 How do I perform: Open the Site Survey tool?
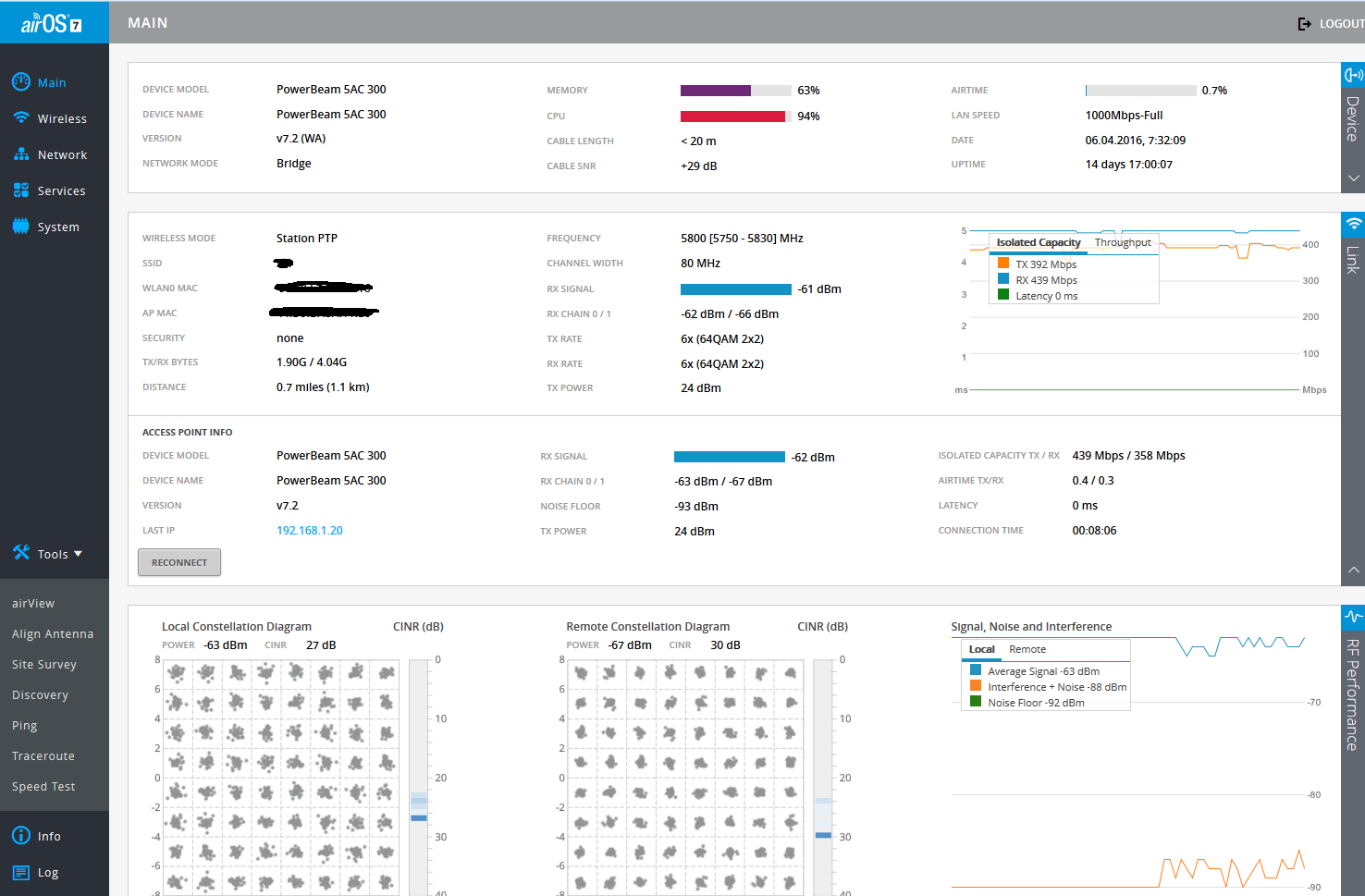point(44,664)
